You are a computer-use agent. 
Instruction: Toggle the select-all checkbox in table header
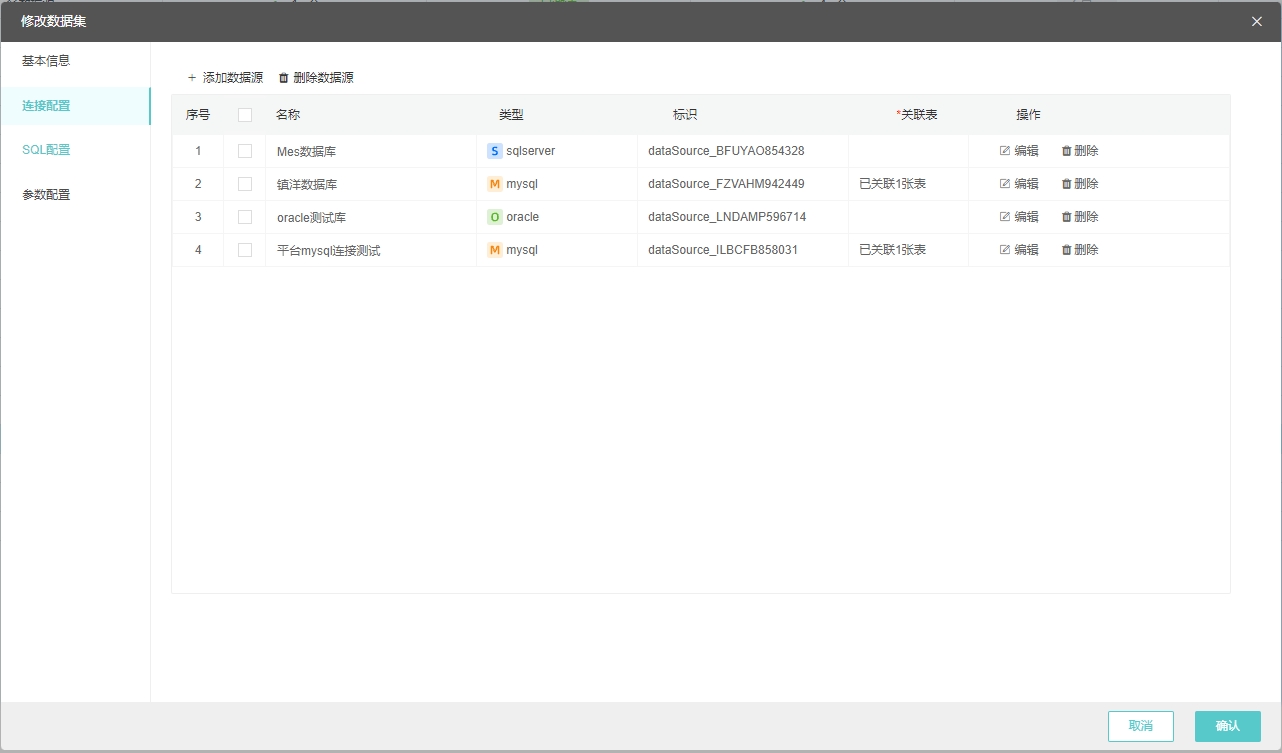pyautogui.click(x=245, y=115)
